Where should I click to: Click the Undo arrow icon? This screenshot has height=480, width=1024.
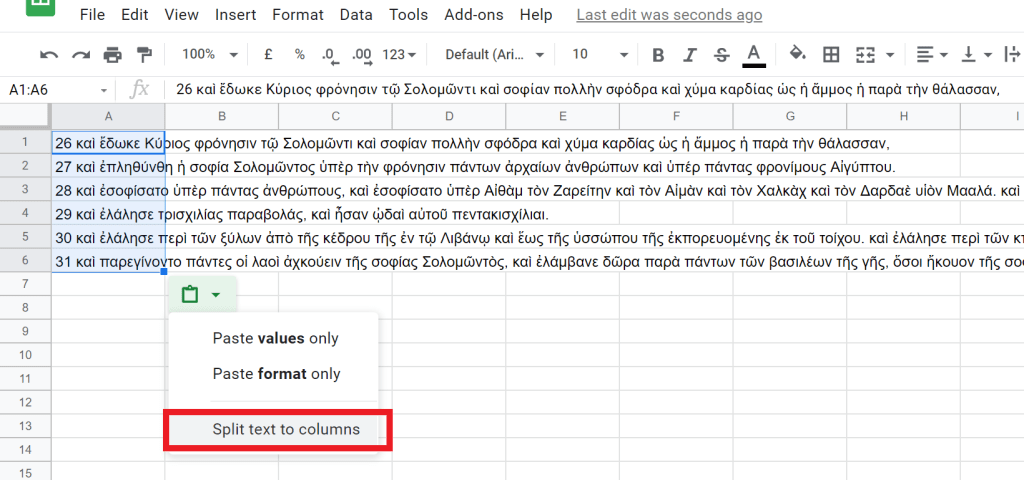49,54
